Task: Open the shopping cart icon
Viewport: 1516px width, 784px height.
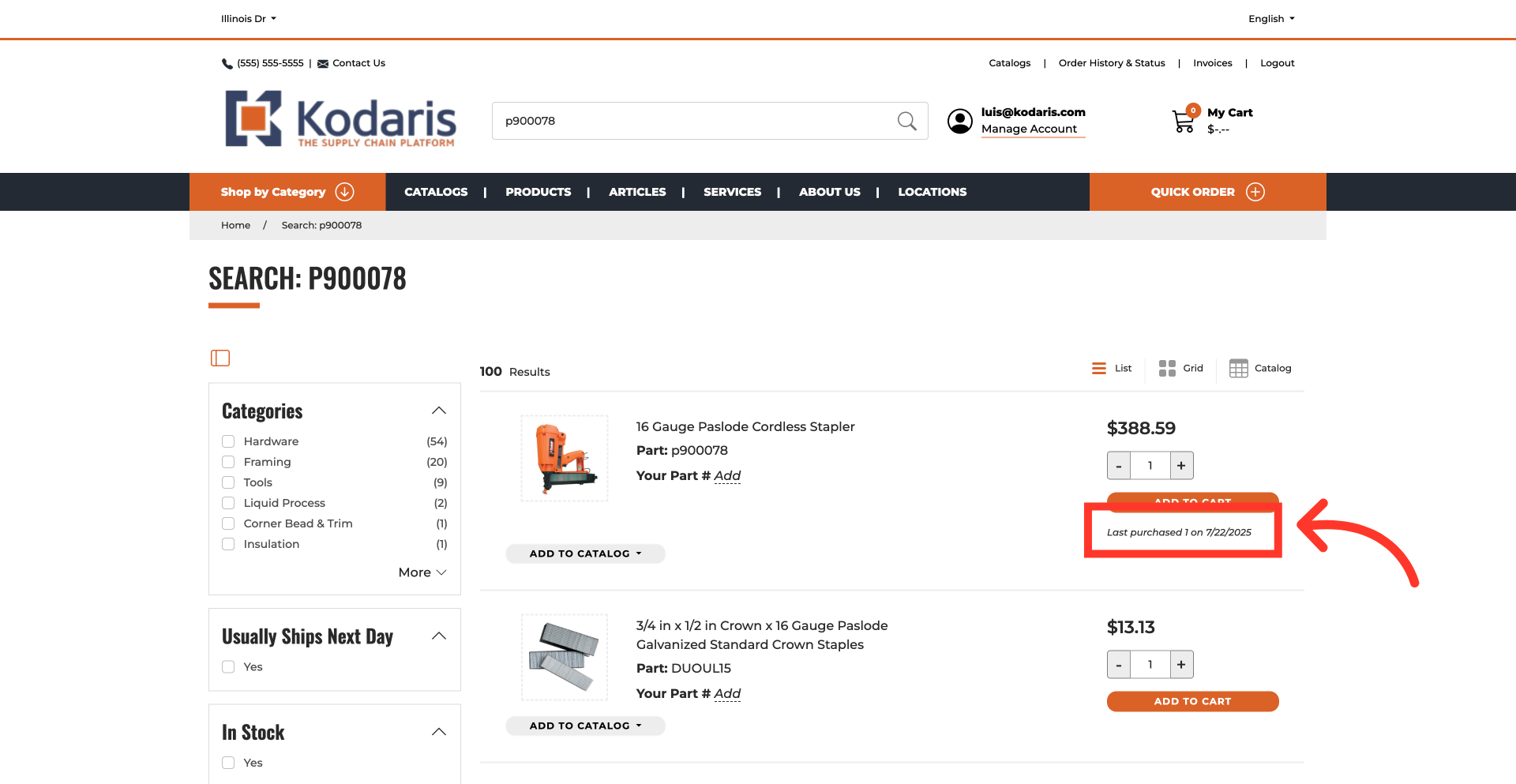Action: (x=1184, y=121)
